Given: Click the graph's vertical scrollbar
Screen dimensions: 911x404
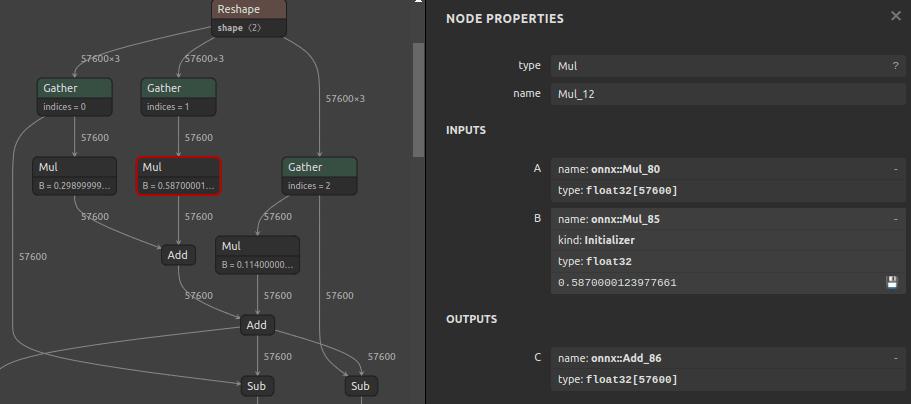Looking at the screenshot, I should [419, 100].
